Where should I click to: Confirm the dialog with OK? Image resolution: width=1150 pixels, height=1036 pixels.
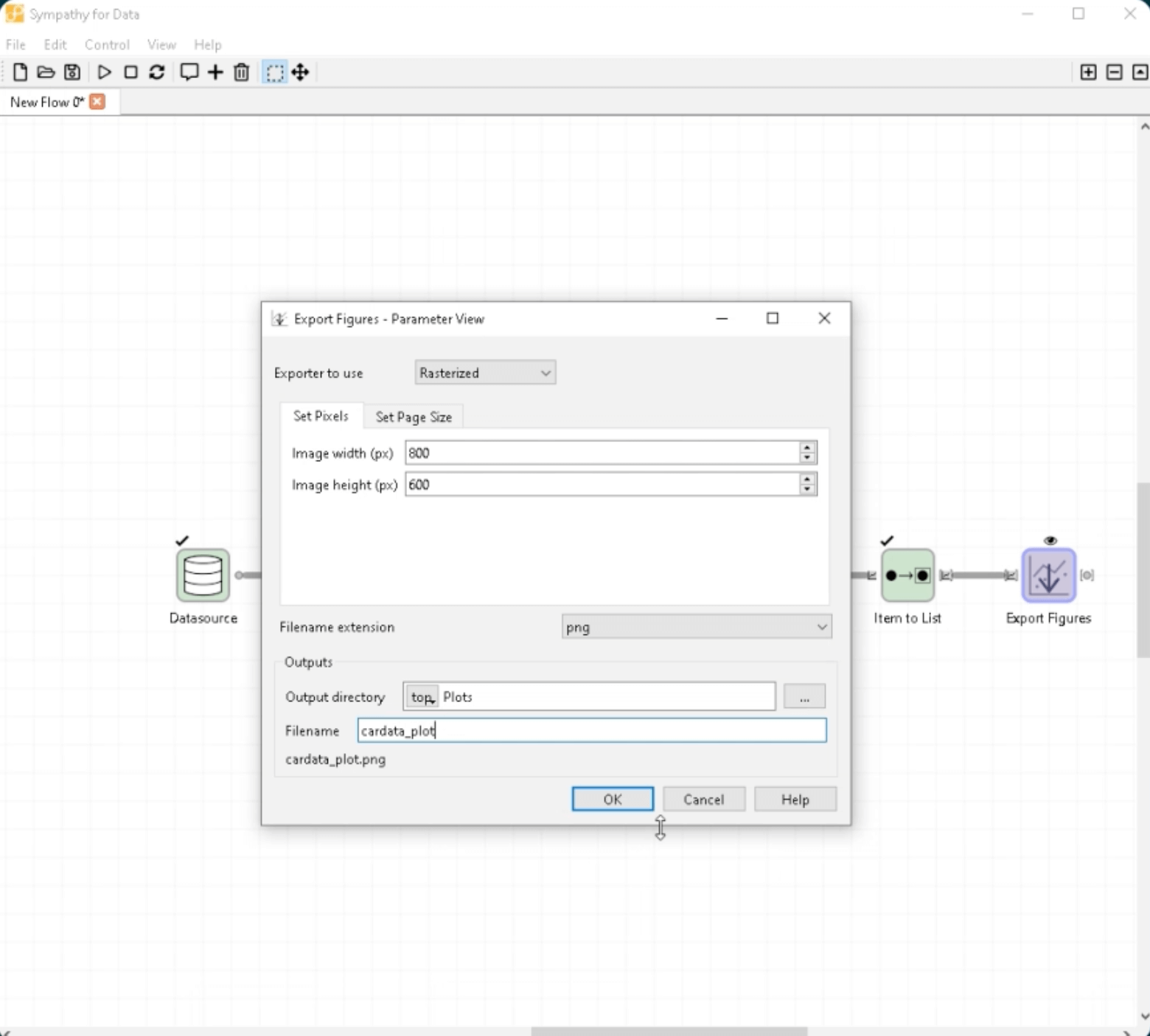613,799
